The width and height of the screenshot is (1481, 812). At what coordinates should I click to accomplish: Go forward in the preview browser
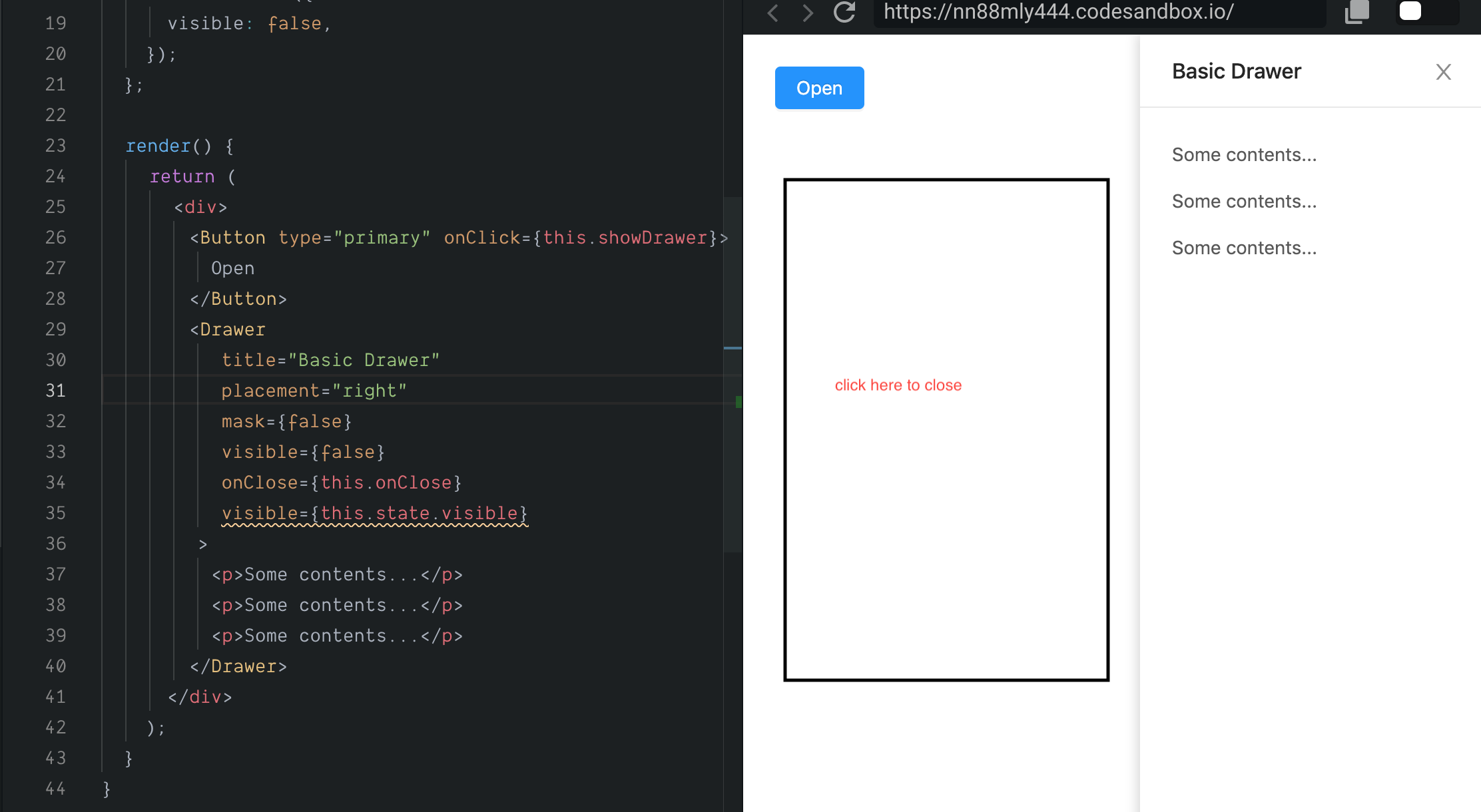(x=808, y=12)
